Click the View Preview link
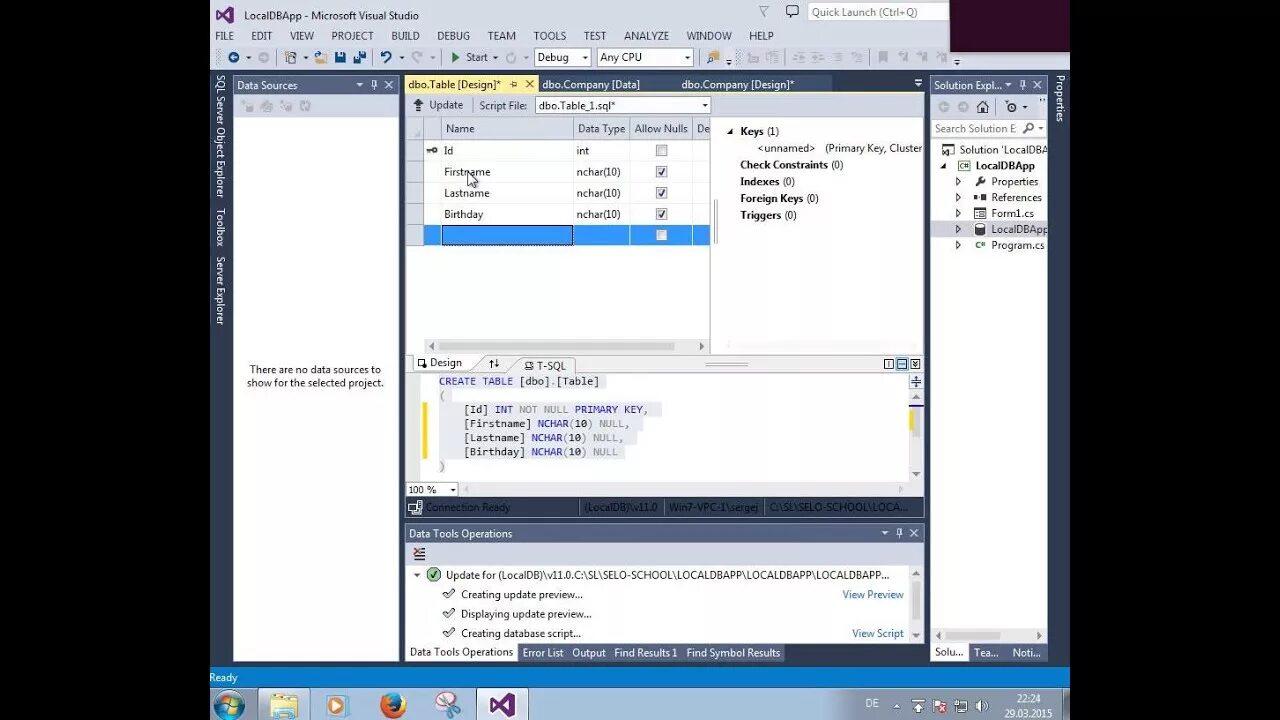 pyautogui.click(x=873, y=595)
